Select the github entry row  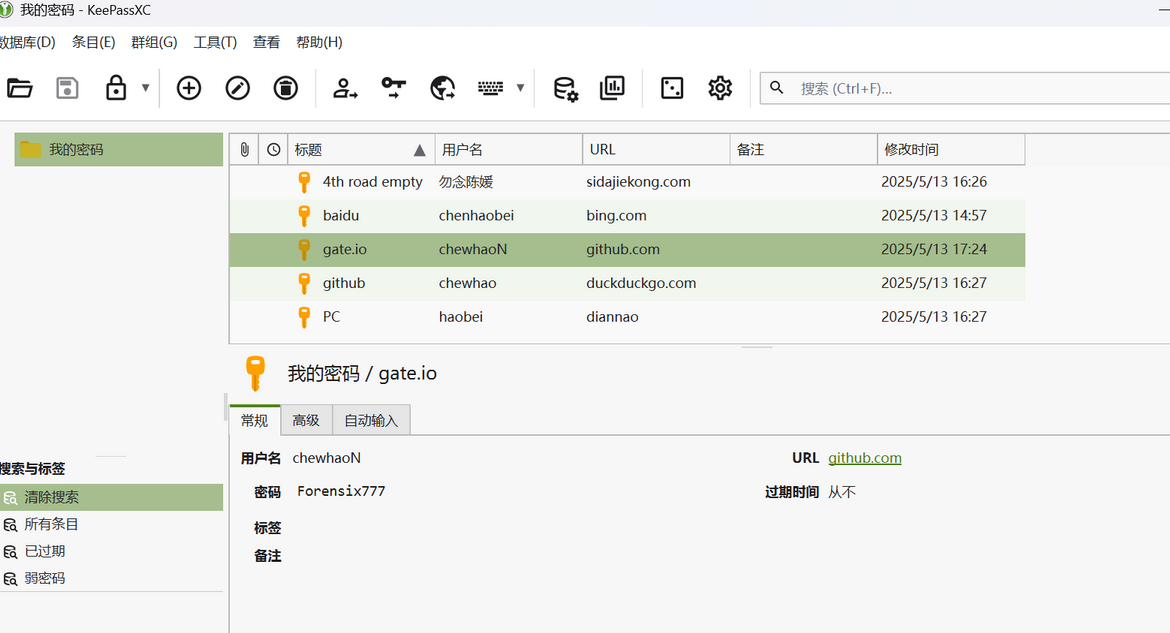627,283
